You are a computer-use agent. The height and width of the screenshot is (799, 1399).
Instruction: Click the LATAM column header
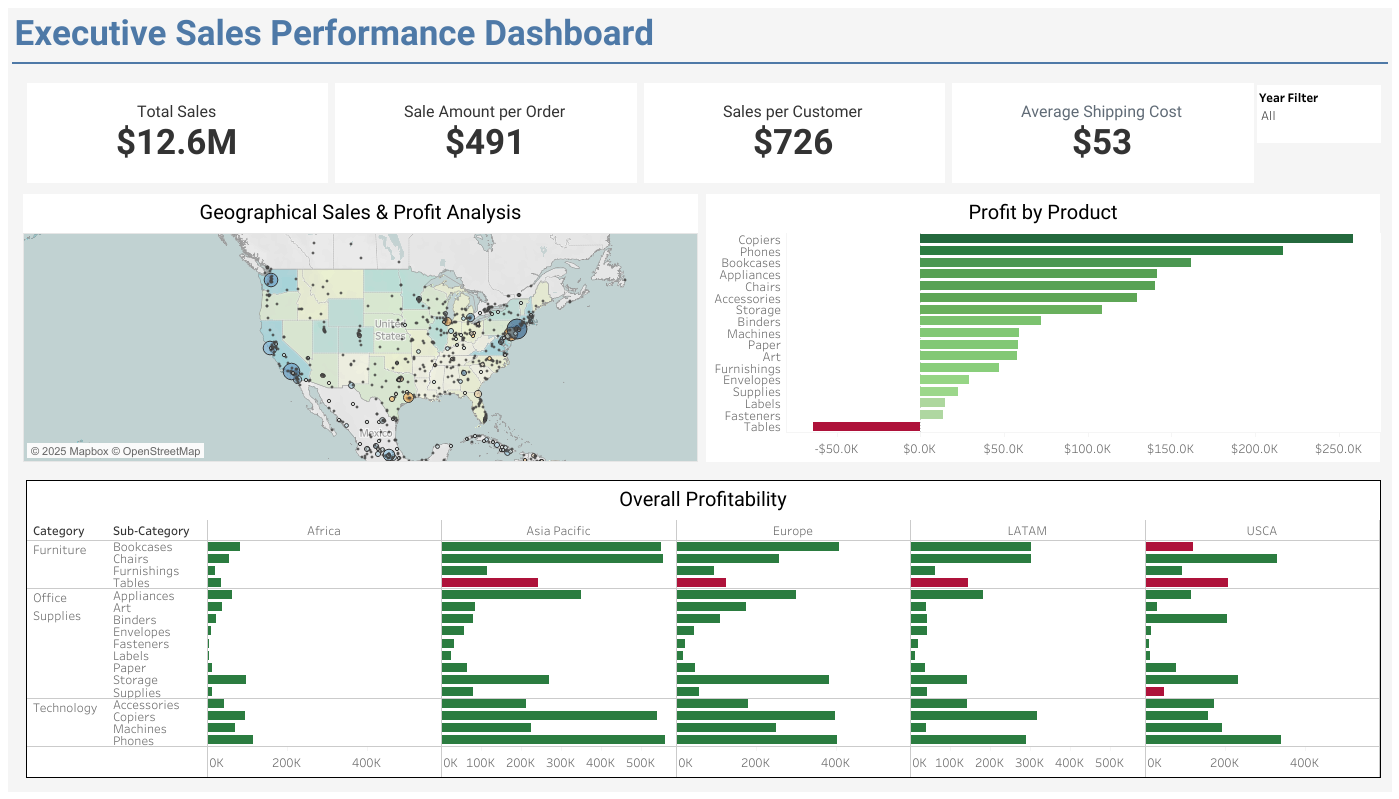pos(1026,531)
